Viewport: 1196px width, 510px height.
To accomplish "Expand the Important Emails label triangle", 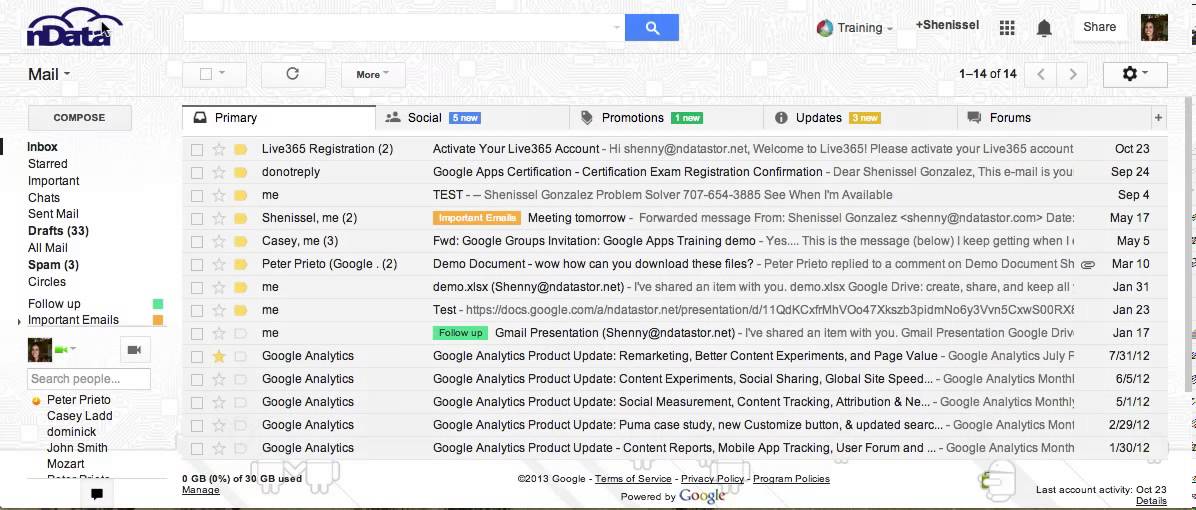I will pos(19,322).
